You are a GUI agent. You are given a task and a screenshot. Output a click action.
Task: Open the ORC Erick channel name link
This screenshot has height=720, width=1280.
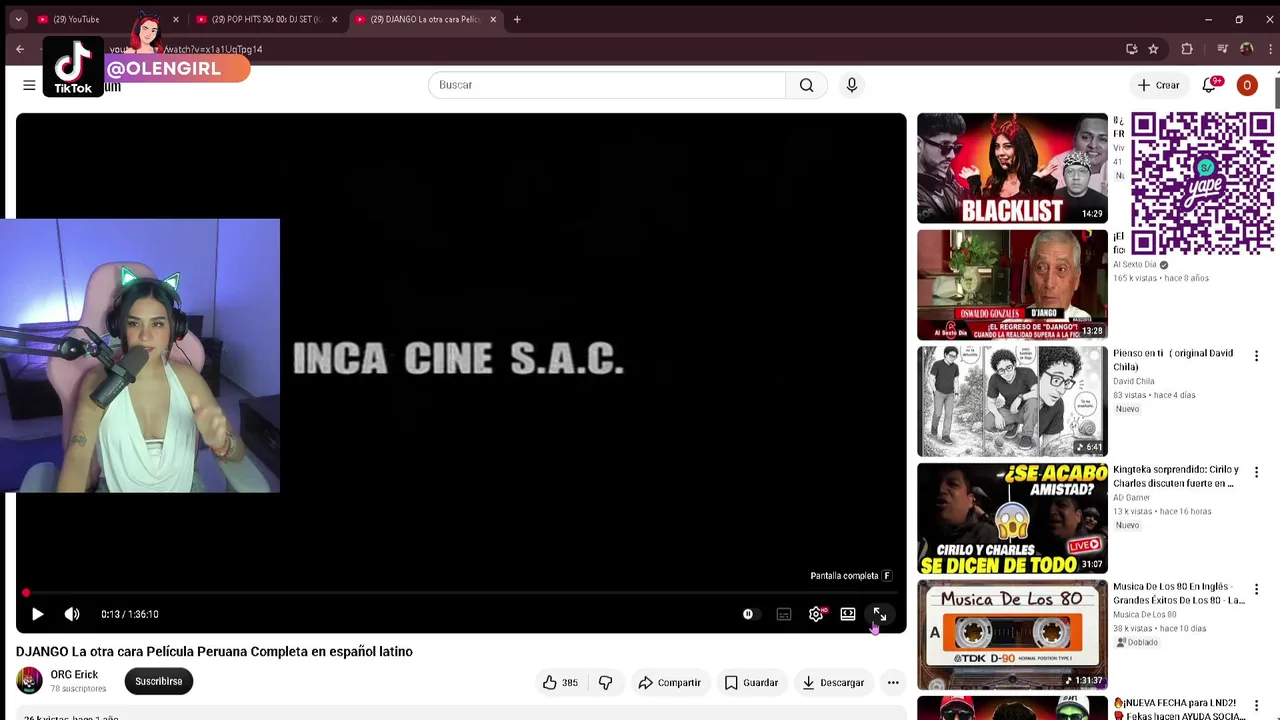click(74, 675)
